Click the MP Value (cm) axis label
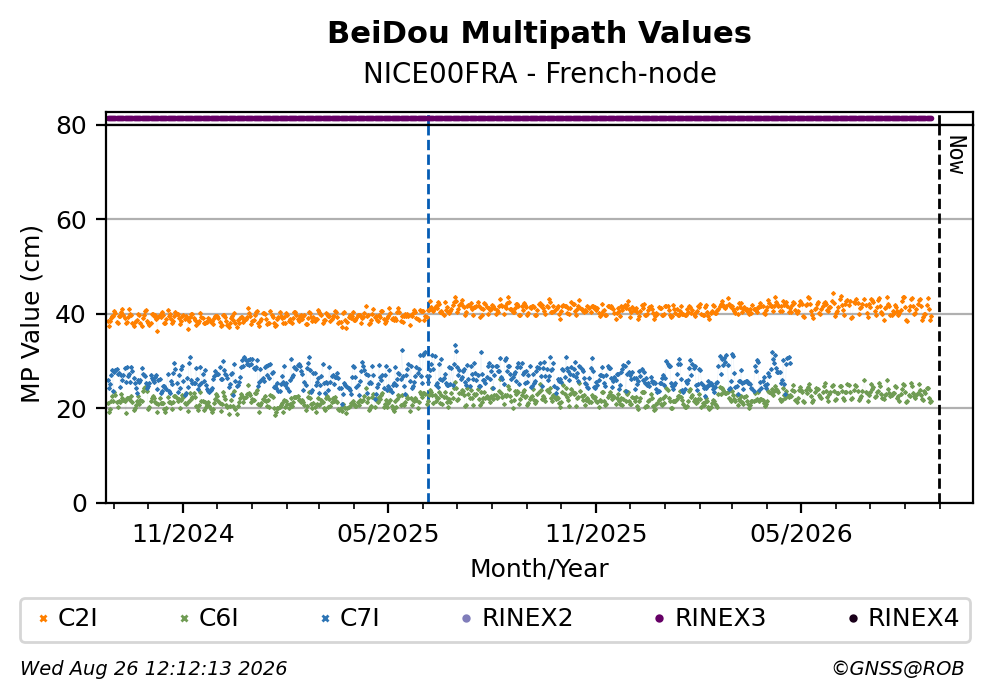Viewport: 993px width, 699px height. pyautogui.click(x=30, y=314)
